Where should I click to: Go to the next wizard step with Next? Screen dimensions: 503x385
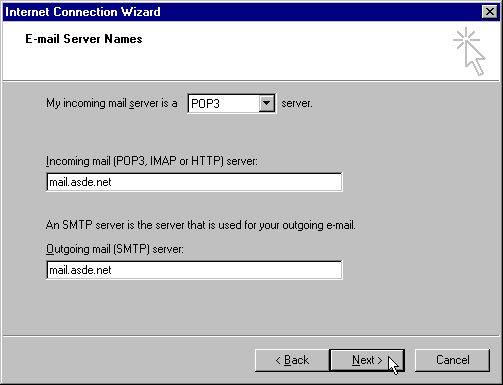[x=367, y=360]
